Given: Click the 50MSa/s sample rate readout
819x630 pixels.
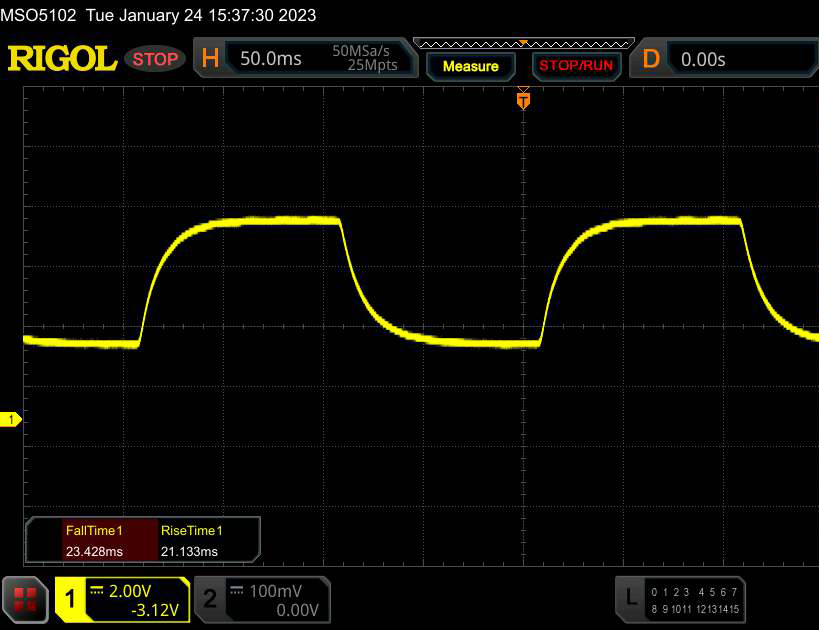Looking at the screenshot, I should [365, 50].
